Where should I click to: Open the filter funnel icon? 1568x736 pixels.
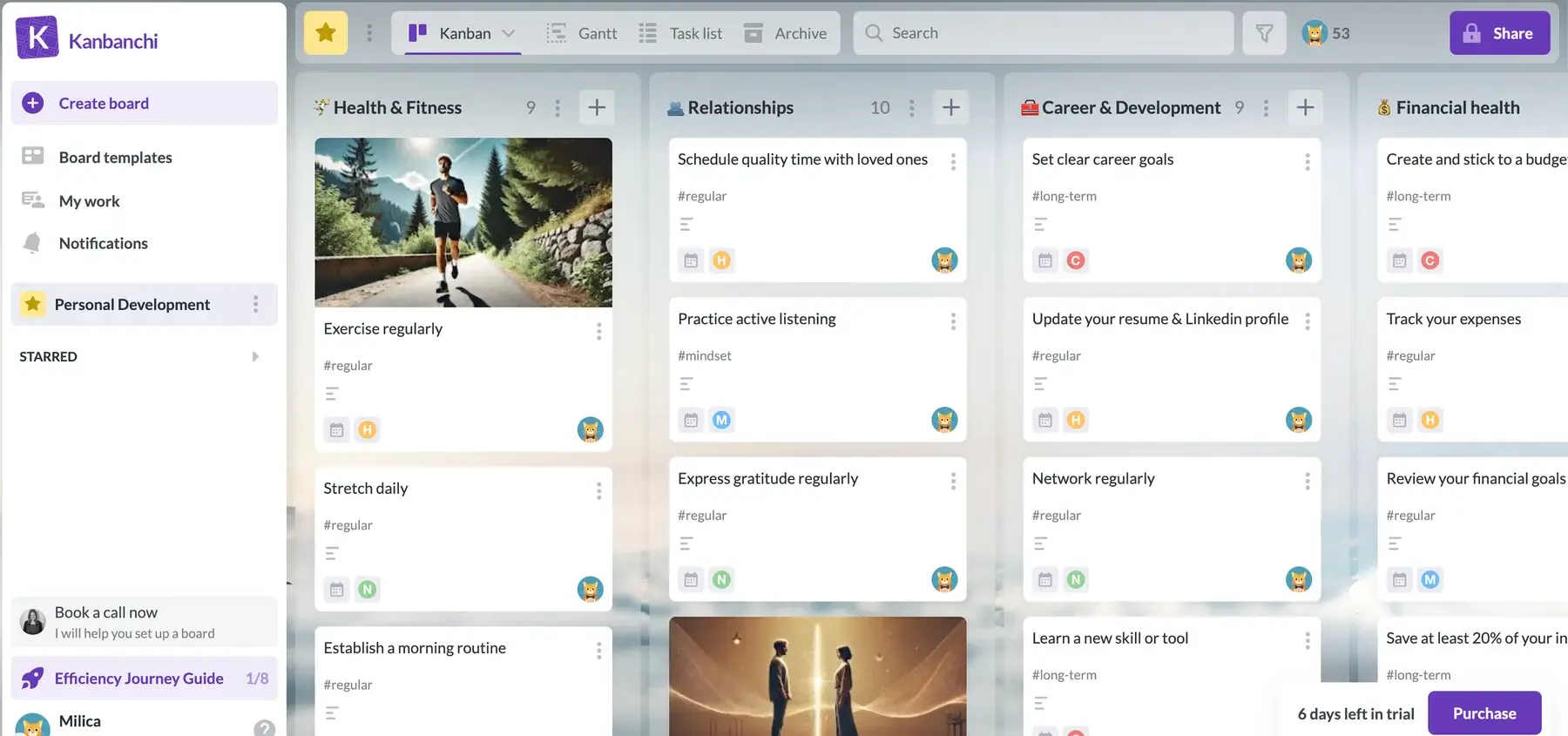(x=1264, y=33)
